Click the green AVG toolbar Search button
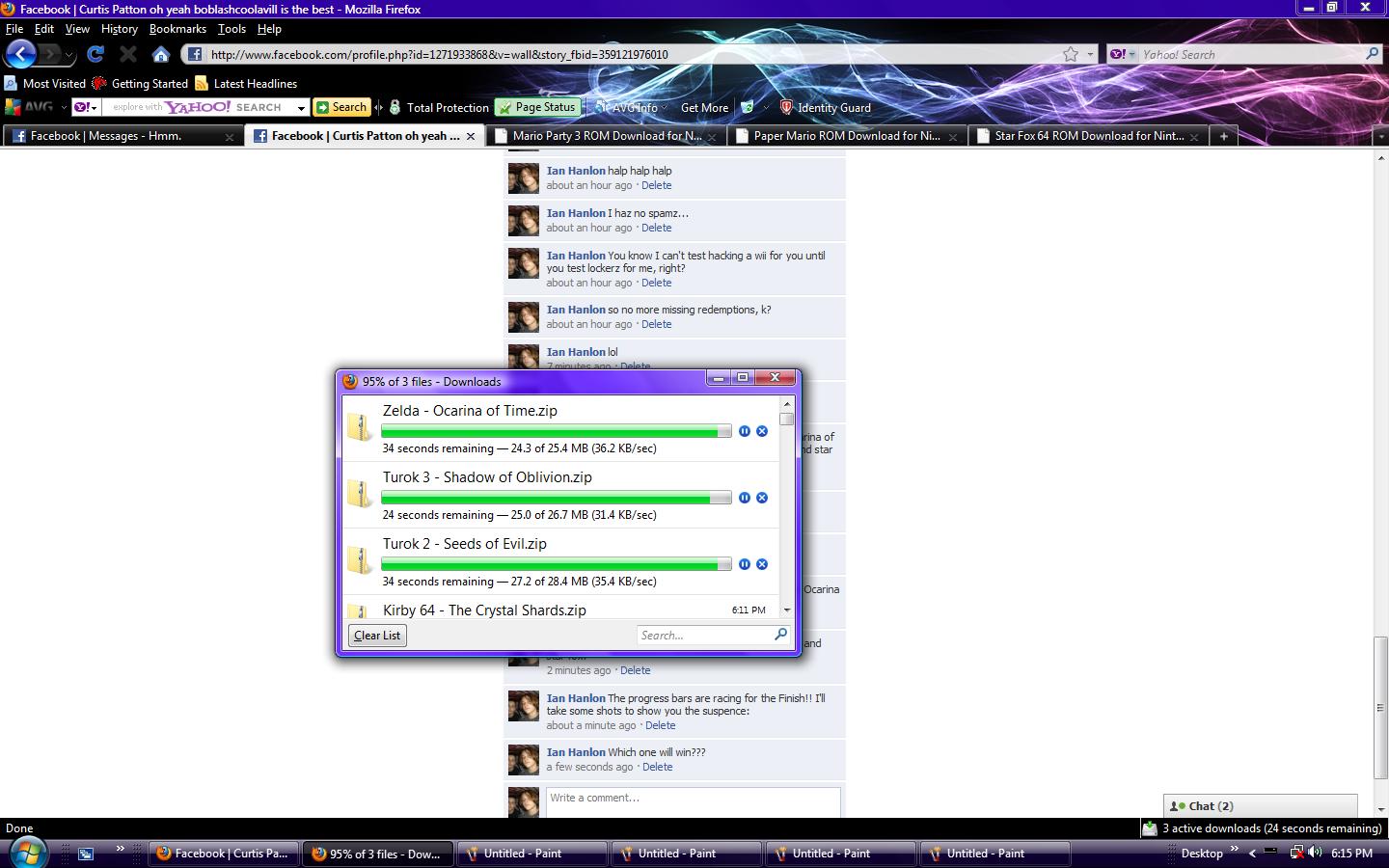Image resolution: width=1389 pixels, height=868 pixels. (x=341, y=107)
